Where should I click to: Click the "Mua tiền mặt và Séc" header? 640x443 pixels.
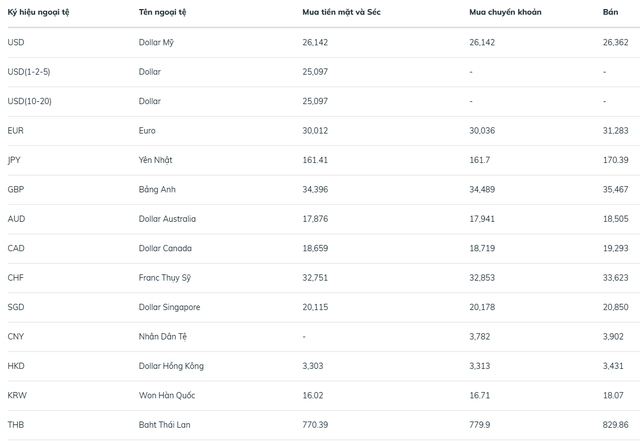tap(340, 12)
